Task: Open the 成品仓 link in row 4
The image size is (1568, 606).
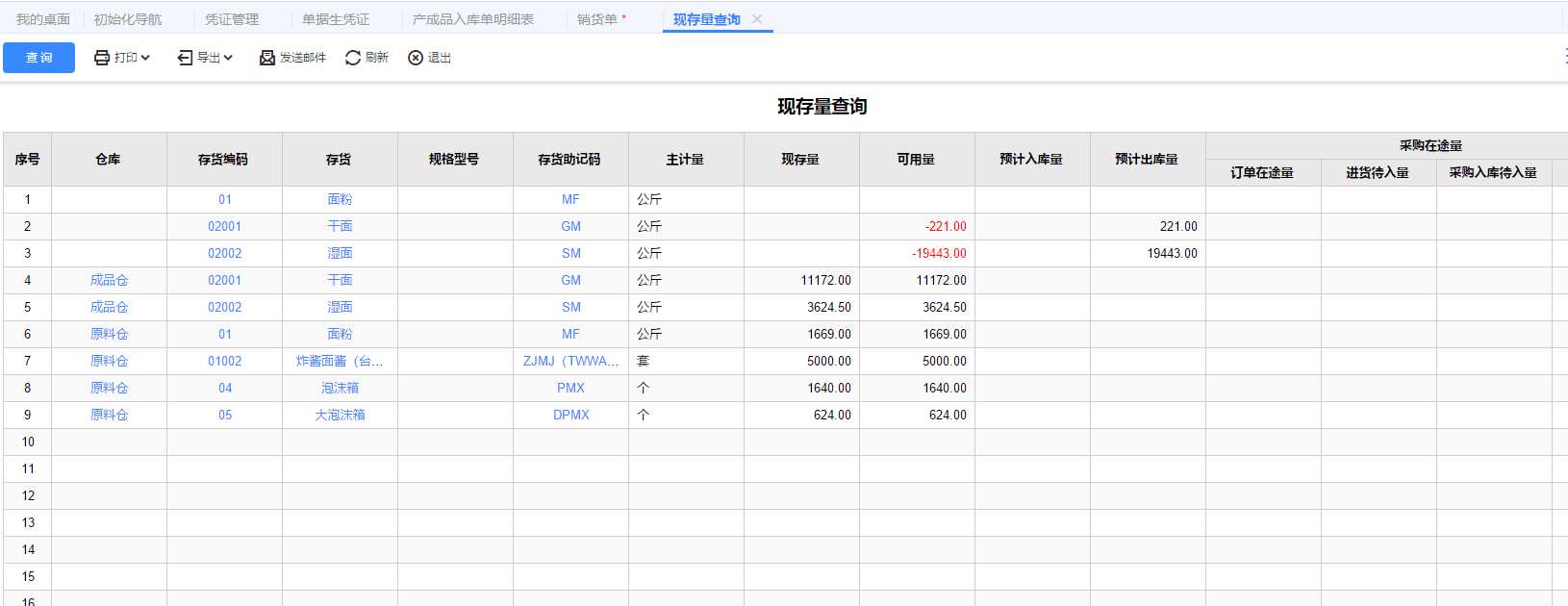Action: click(109, 281)
